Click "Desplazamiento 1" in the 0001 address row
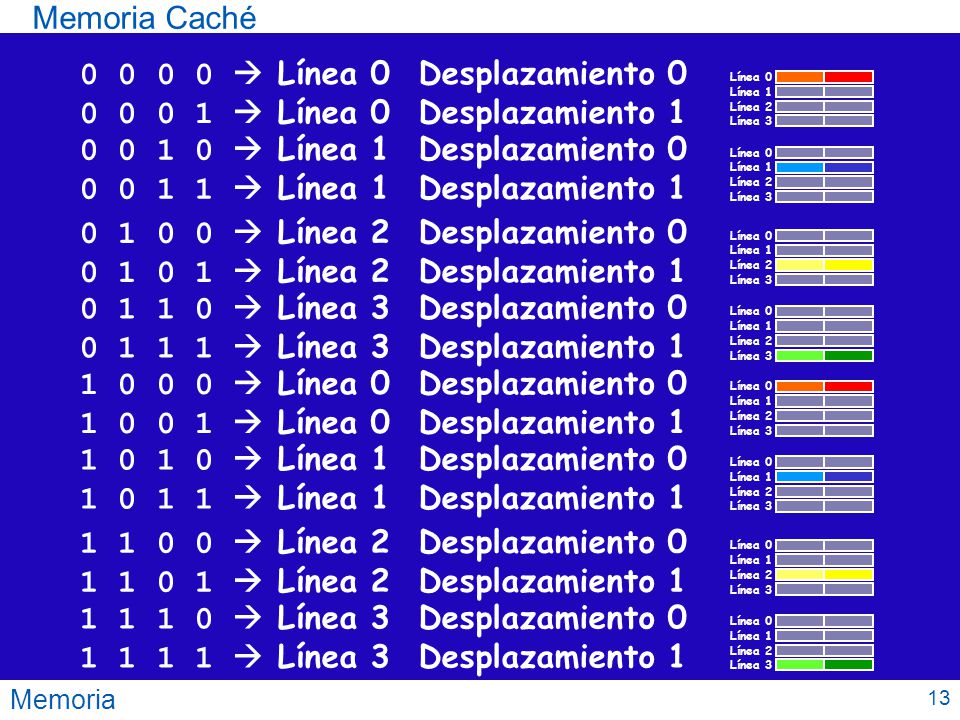 [x=552, y=114]
